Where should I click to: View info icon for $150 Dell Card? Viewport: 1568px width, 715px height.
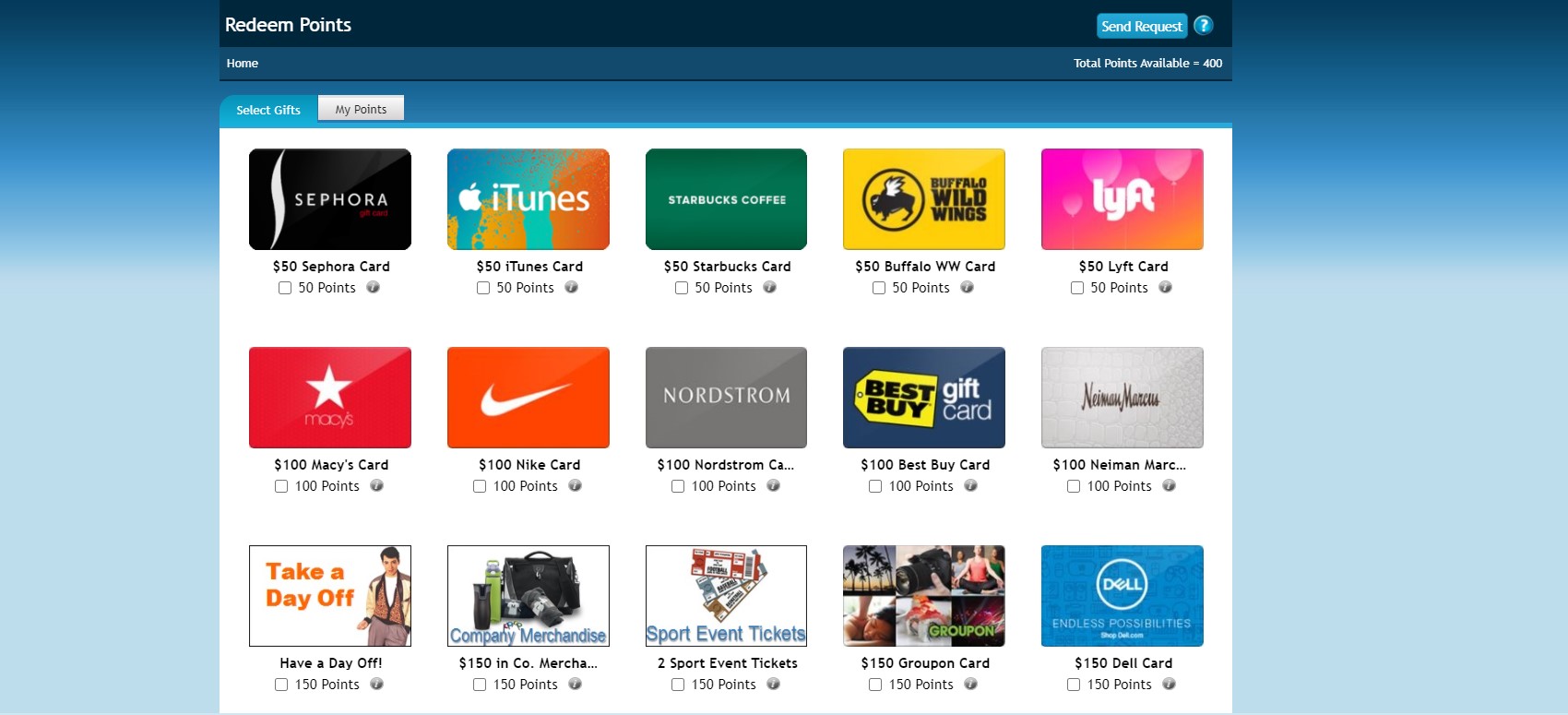1170,684
